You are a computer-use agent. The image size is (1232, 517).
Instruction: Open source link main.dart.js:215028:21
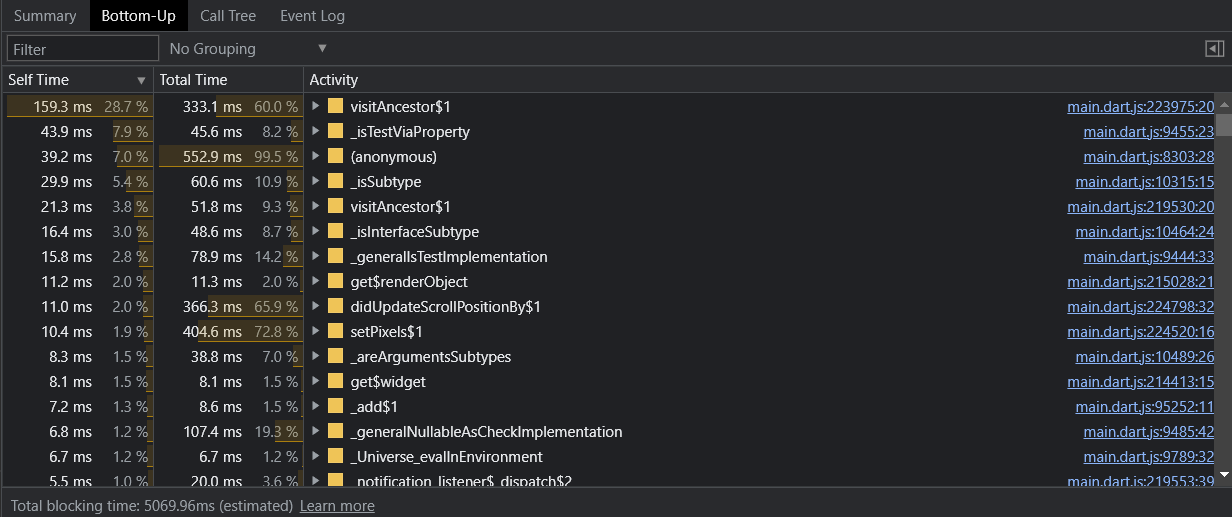point(1140,281)
